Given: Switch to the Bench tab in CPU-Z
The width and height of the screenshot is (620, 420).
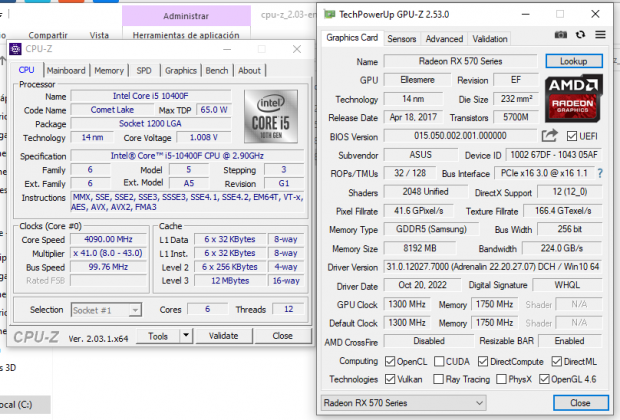Looking at the screenshot, I should tap(217, 70).
